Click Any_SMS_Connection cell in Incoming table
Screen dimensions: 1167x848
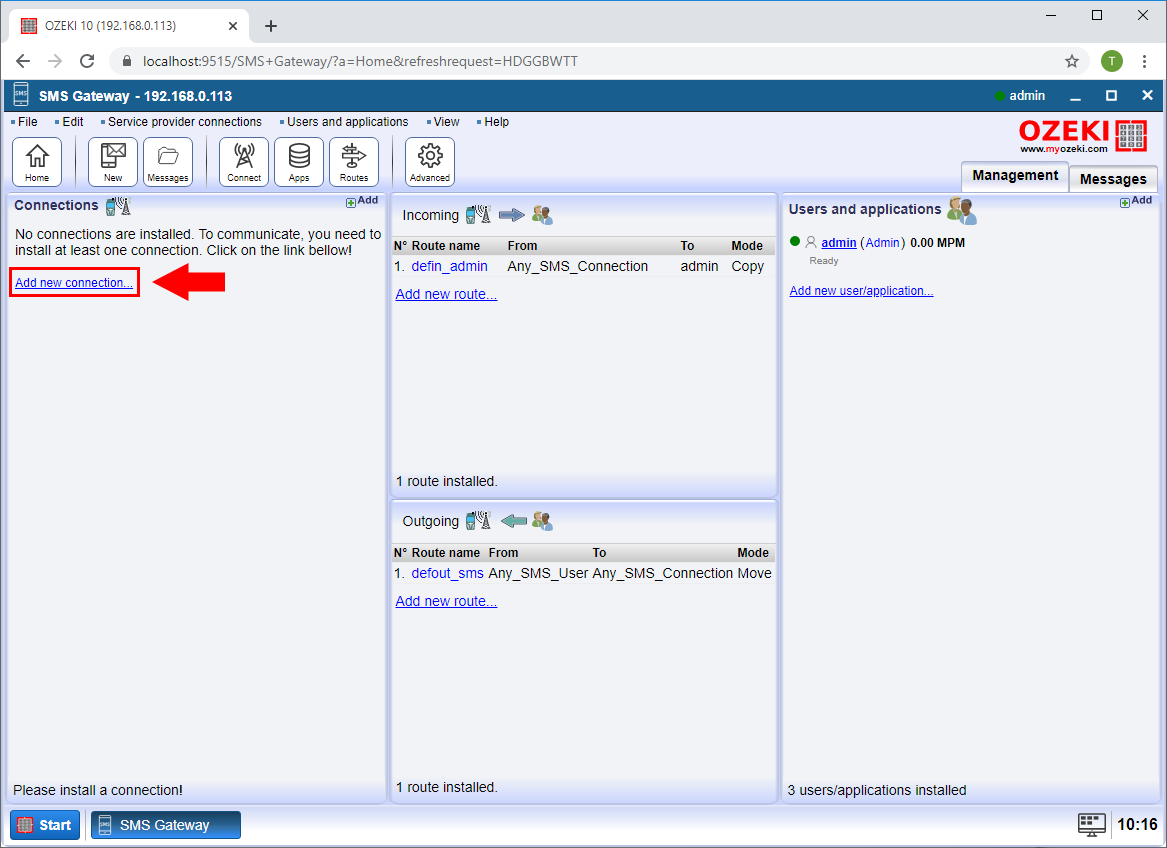578,267
